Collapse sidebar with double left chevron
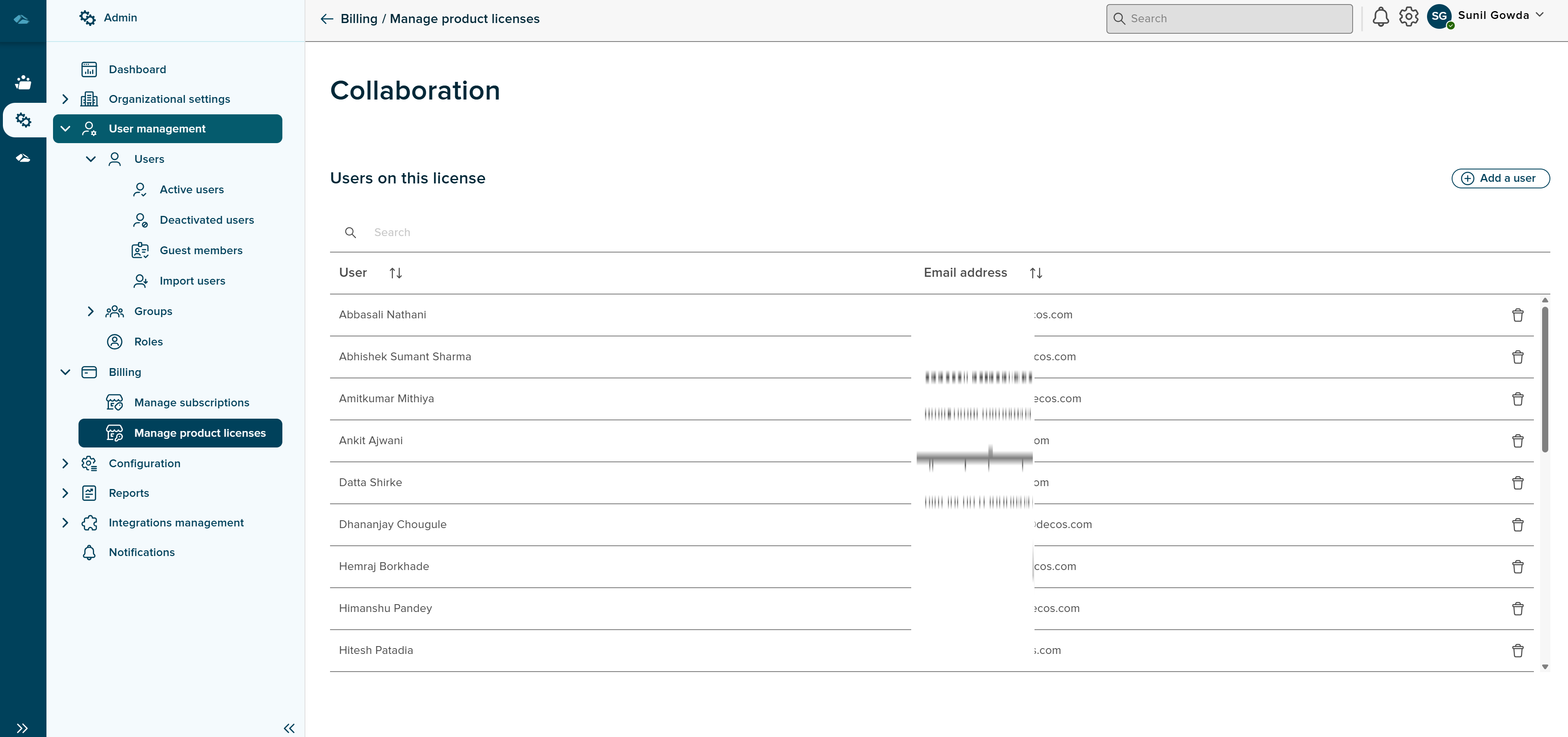 point(289,728)
